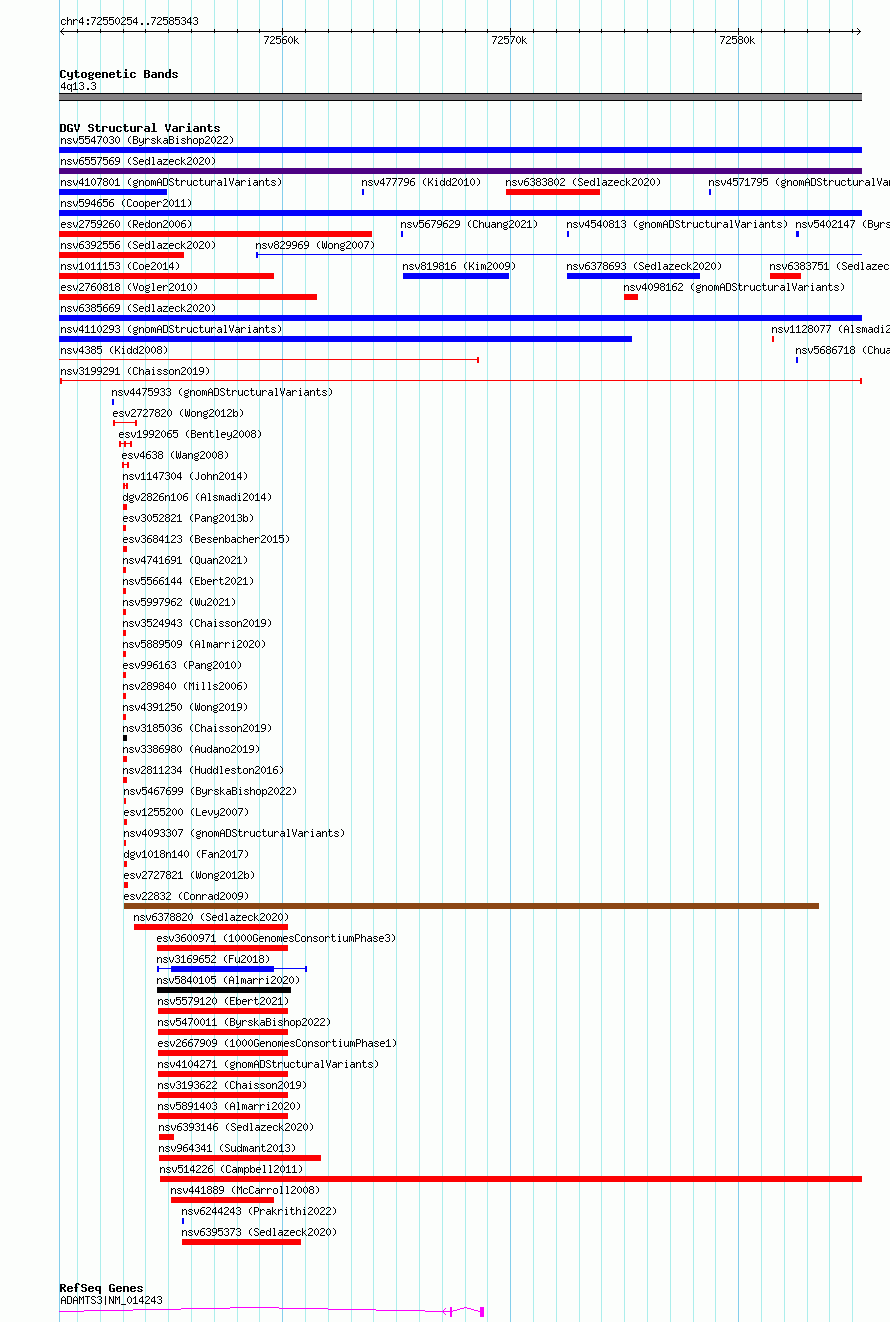Click the nsv4098162 gnomAD variant label

point(734,288)
